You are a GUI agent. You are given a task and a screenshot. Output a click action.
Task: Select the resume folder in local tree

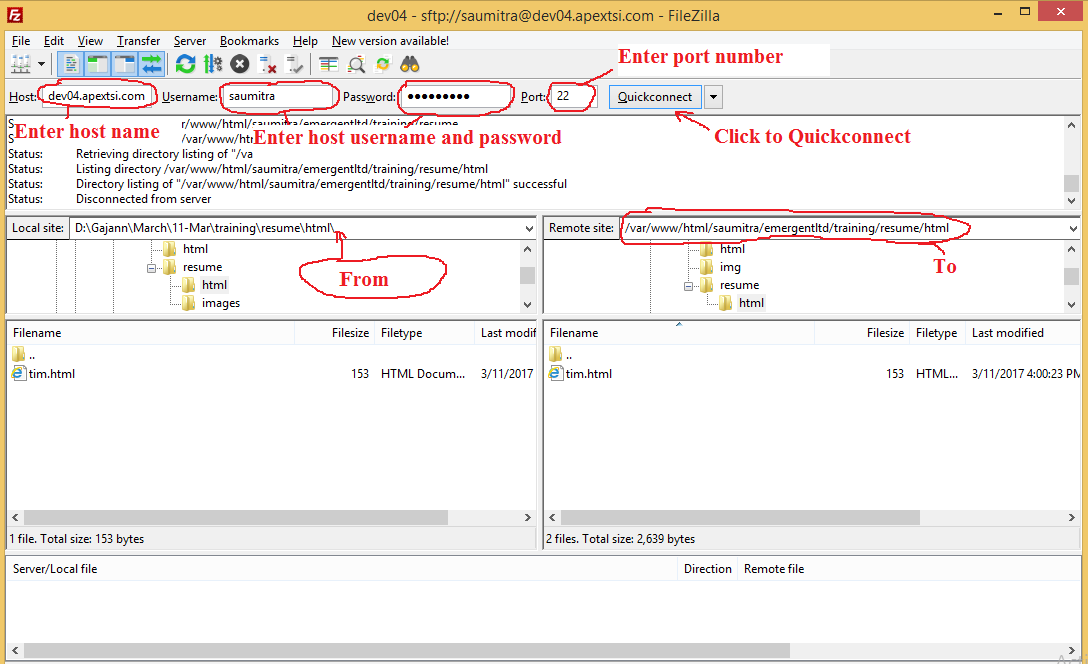[x=203, y=267]
